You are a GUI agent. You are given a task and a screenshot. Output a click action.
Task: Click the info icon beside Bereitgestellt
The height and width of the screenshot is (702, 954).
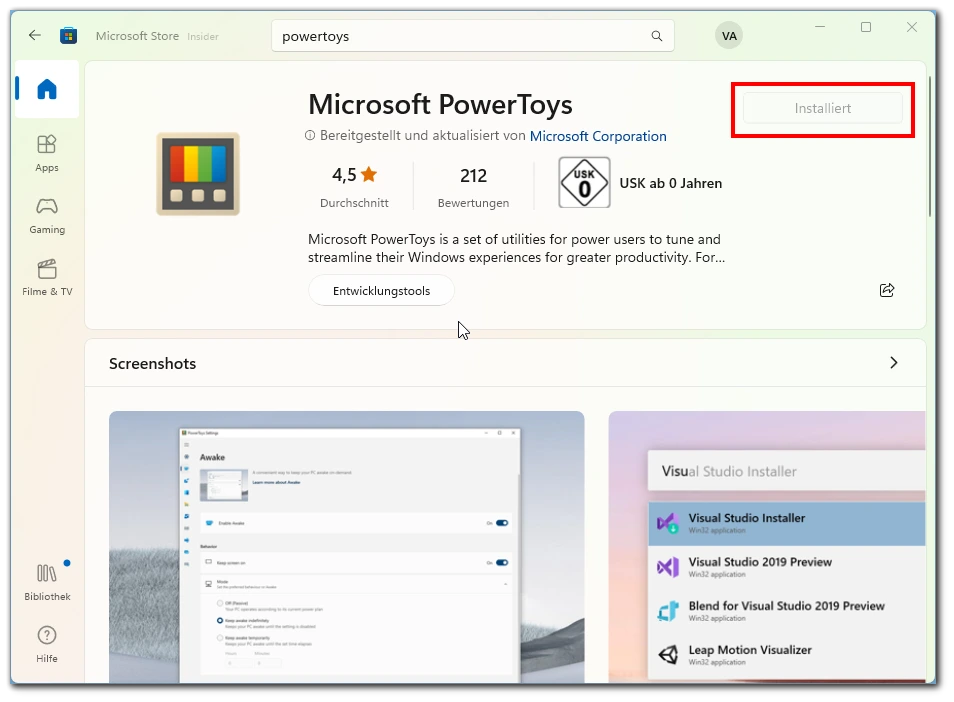[x=310, y=135]
